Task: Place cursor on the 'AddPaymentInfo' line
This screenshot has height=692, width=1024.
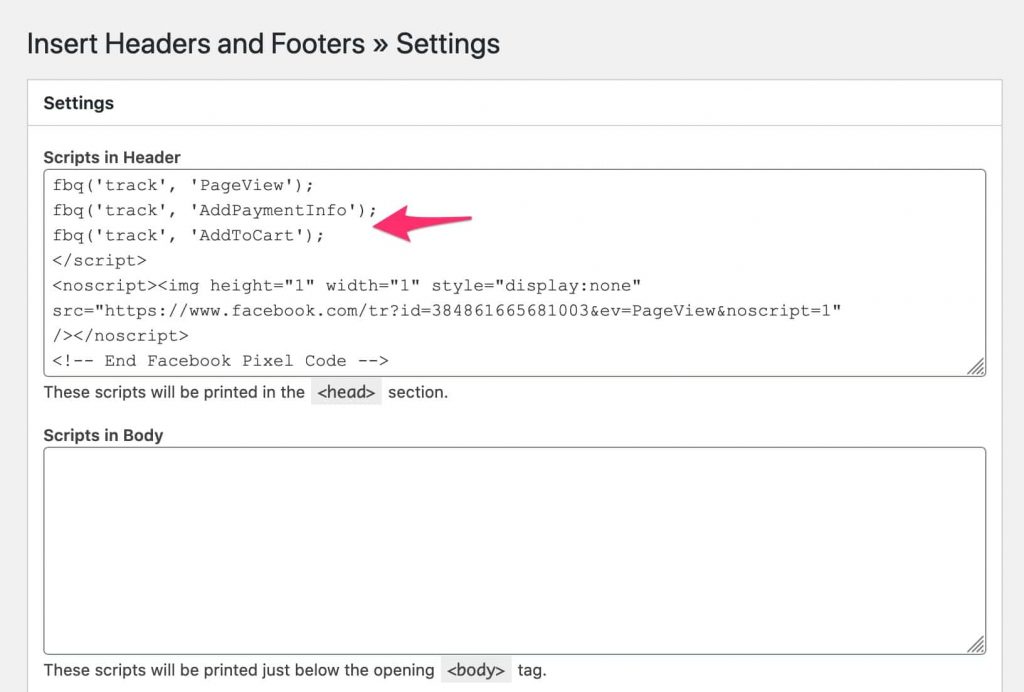Action: [x=215, y=210]
